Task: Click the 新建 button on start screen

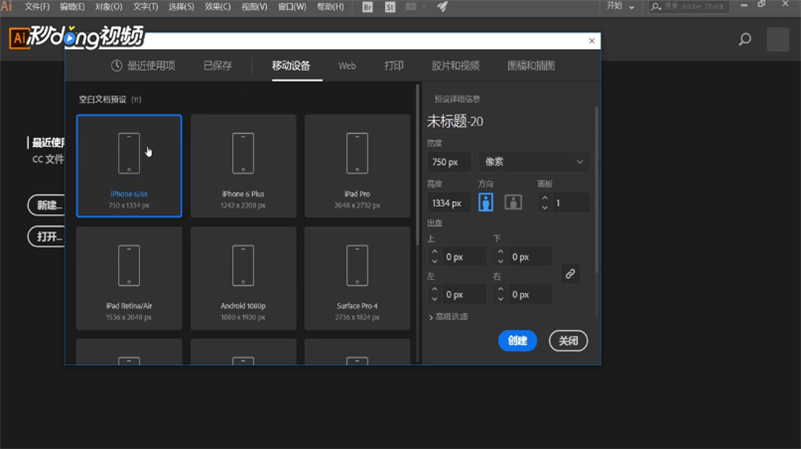Action: [x=47, y=205]
